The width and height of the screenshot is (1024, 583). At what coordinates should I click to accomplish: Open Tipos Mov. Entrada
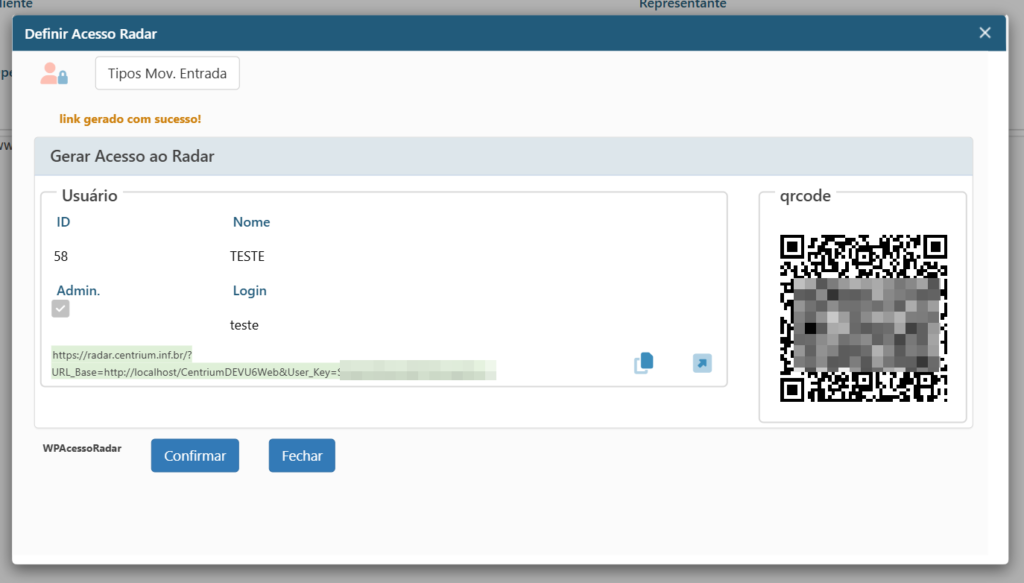coord(167,73)
